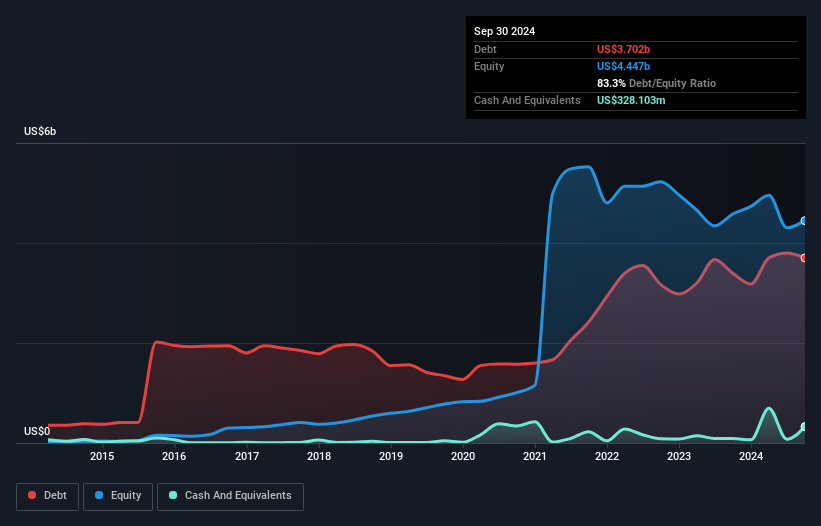Click the 2023 x-axis label
This screenshot has width=821, height=526.
[679, 456]
